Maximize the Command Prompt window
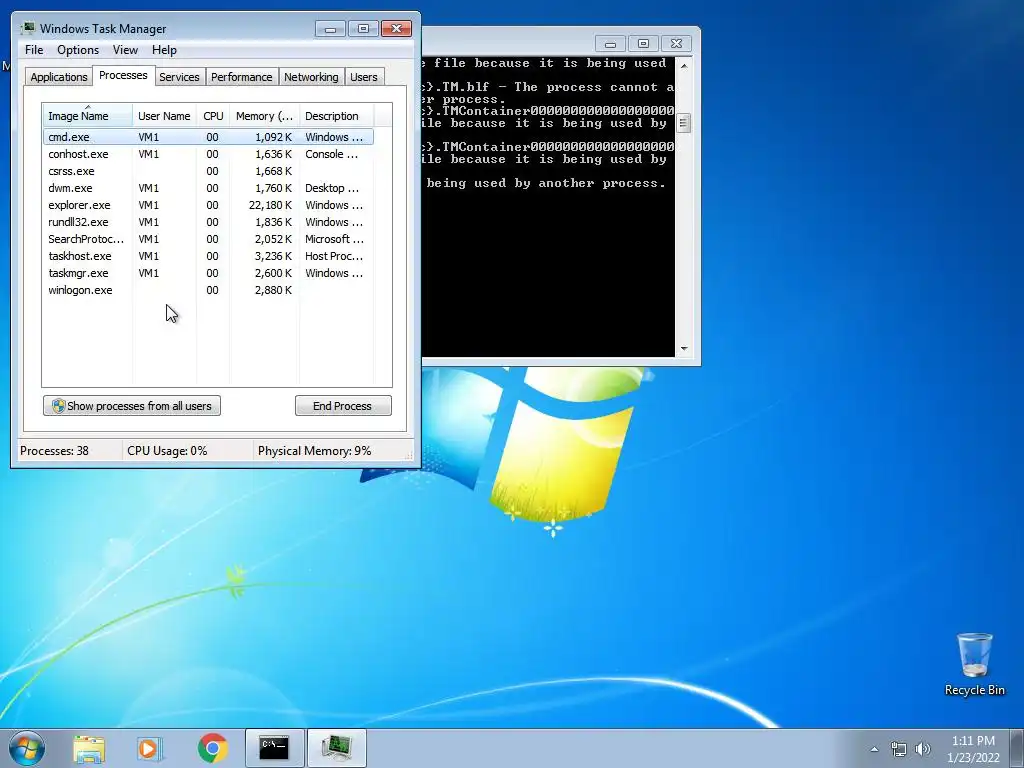 (643, 44)
